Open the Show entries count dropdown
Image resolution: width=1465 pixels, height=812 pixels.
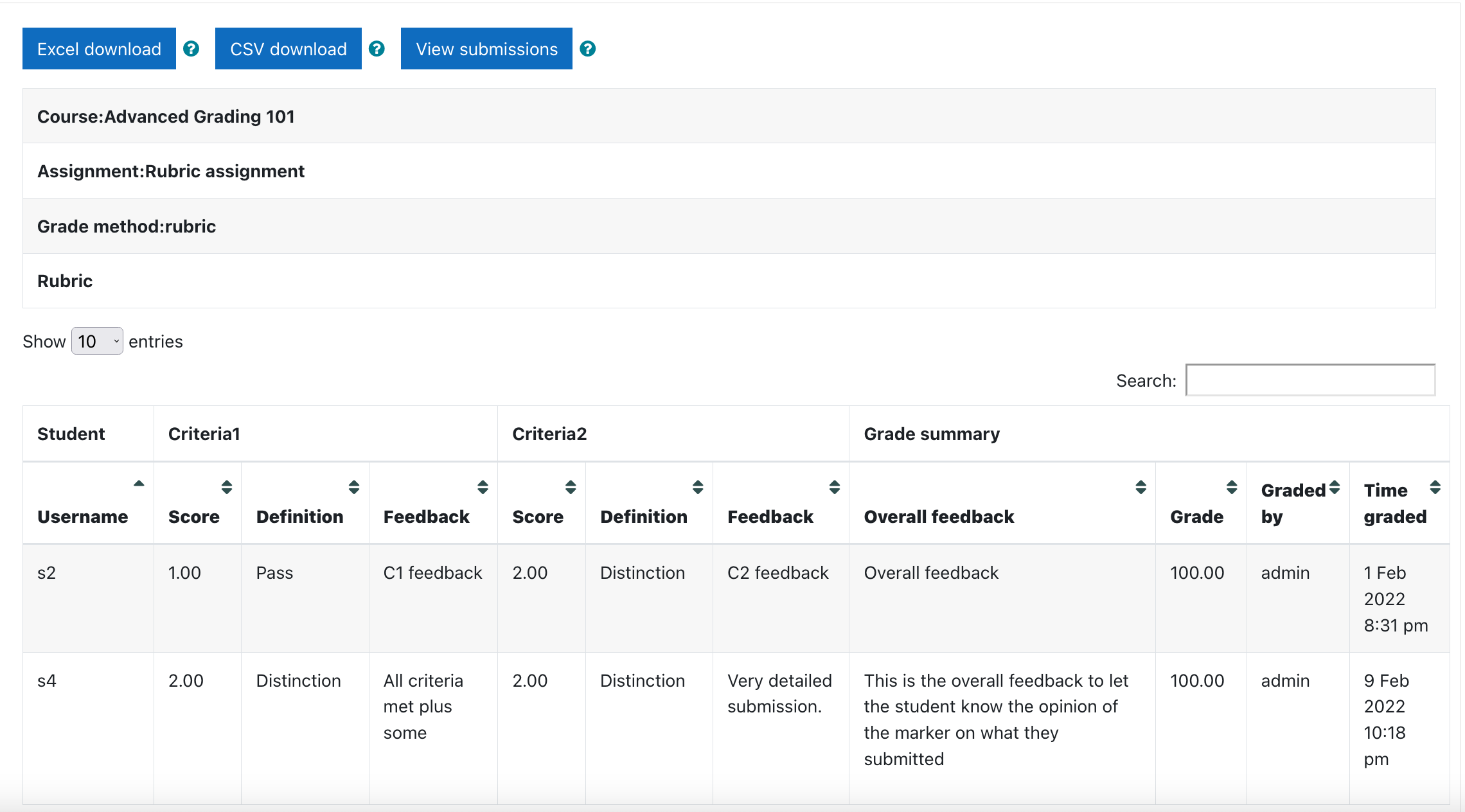(x=97, y=341)
